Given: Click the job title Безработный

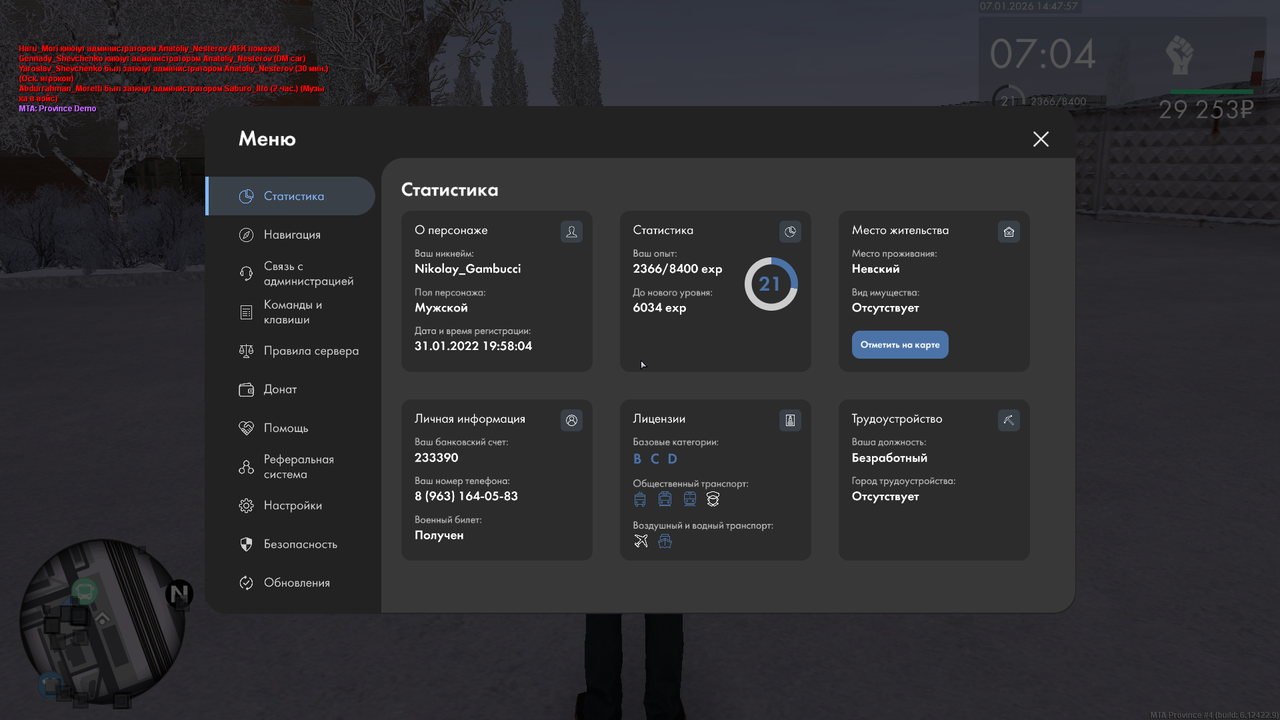Looking at the screenshot, I should tap(890, 458).
